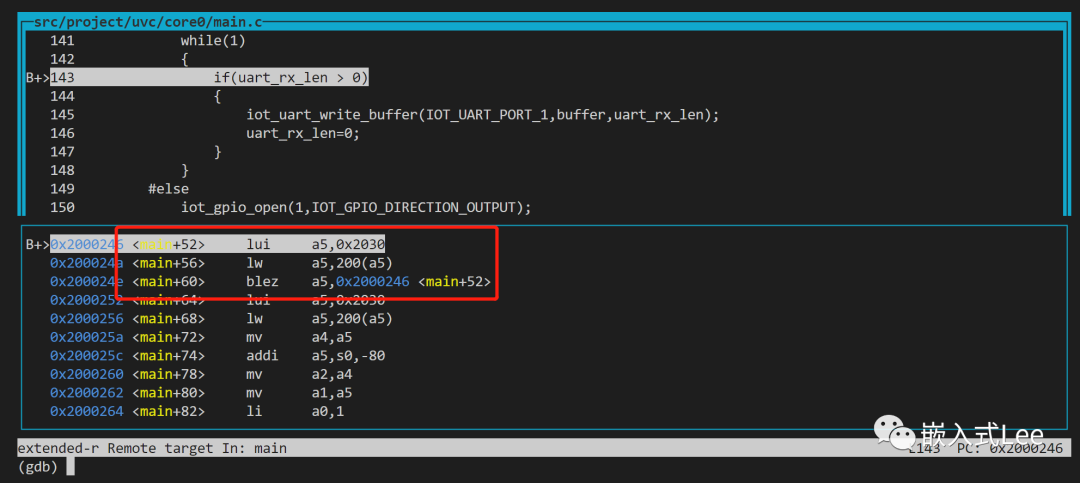Click the status line 'extended-r Remote target In: main'

tap(152, 449)
